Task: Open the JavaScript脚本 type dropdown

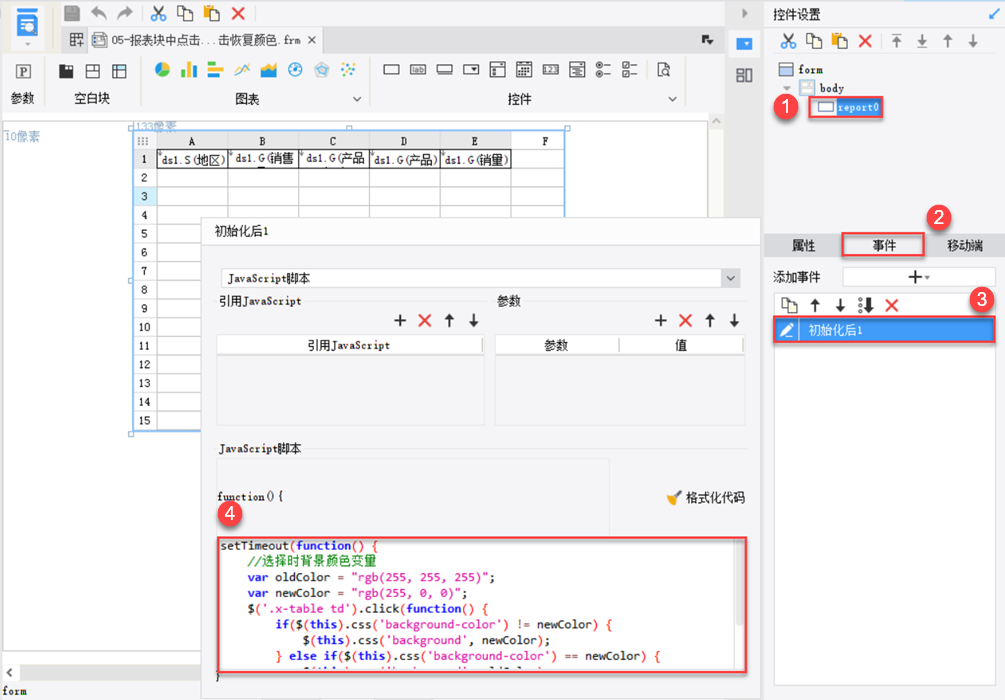Action: [x=731, y=278]
